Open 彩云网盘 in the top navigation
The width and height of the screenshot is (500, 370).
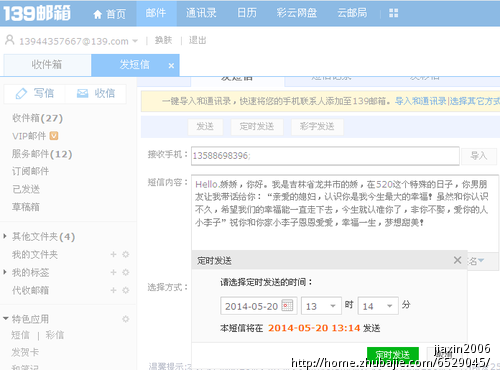tap(297, 13)
